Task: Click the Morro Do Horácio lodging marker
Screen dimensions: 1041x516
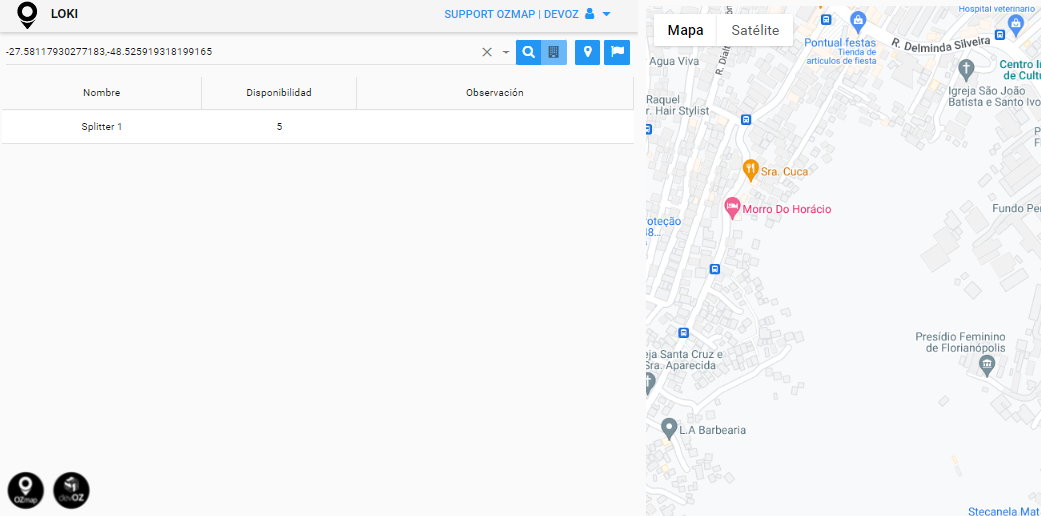Action: click(732, 208)
